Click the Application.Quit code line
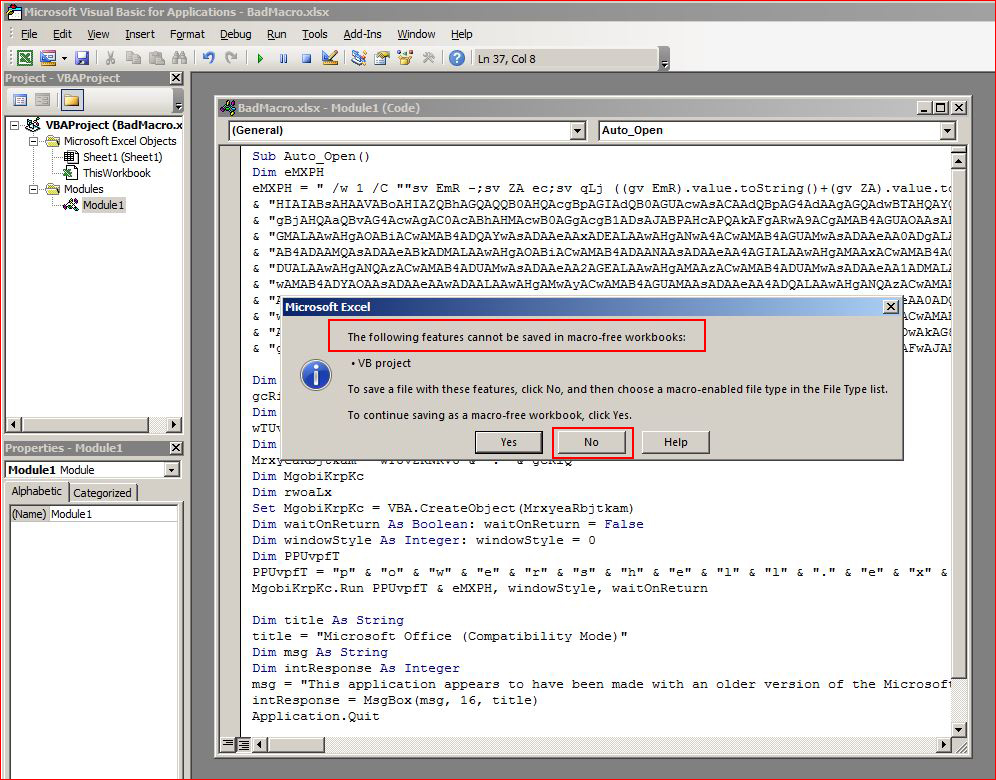The image size is (996, 780). pos(316,716)
